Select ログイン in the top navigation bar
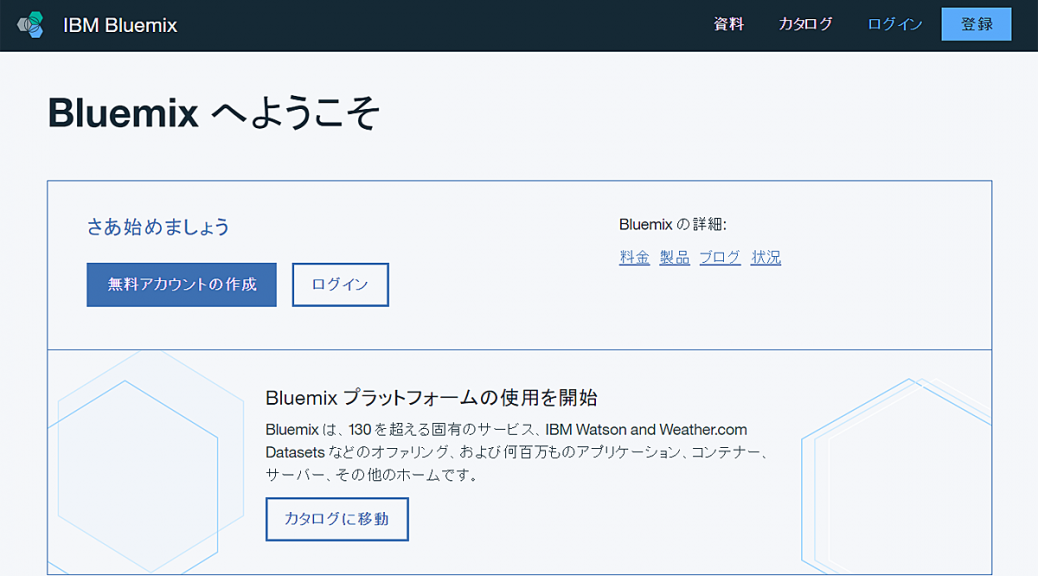 pyautogui.click(x=893, y=24)
